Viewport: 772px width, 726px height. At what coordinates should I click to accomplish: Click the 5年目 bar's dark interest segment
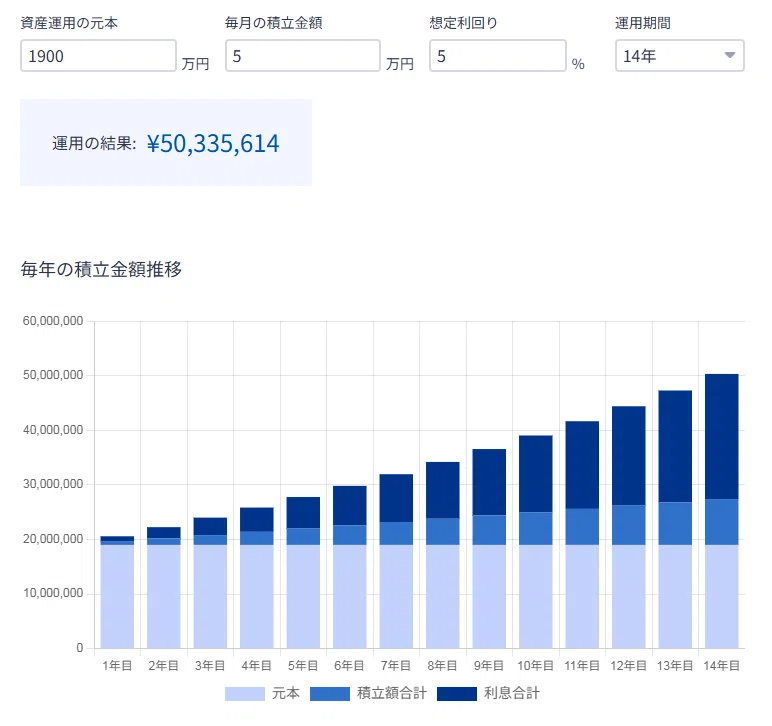point(303,512)
